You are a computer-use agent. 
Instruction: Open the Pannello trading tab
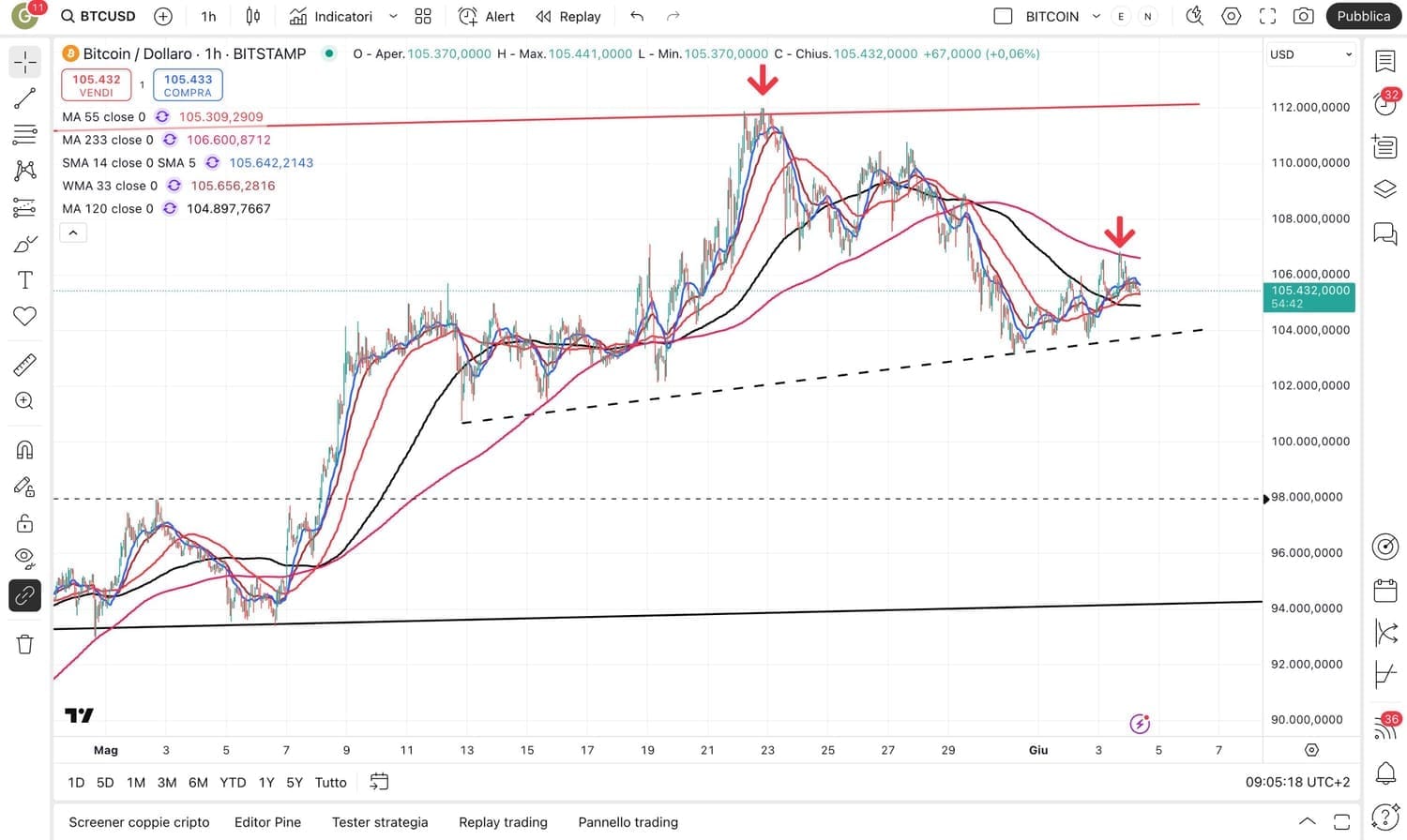pyautogui.click(x=628, y=822)
